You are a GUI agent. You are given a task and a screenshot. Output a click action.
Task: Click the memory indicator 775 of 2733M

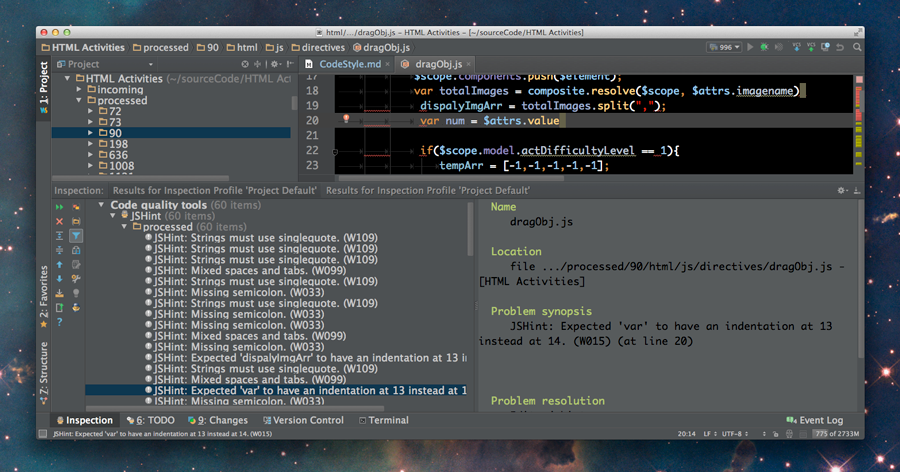836,434
